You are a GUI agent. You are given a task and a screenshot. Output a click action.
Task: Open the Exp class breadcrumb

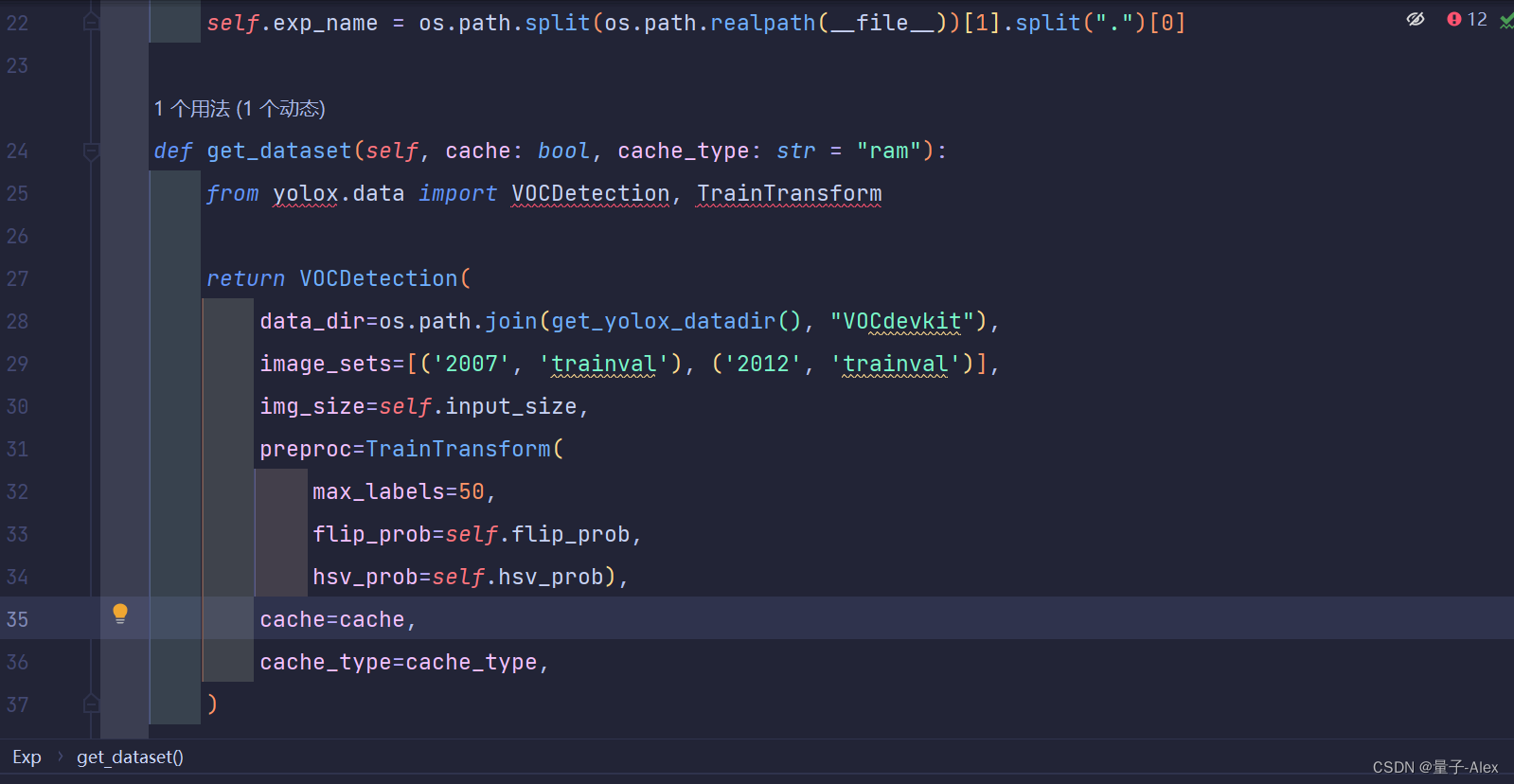click(27, 757)
